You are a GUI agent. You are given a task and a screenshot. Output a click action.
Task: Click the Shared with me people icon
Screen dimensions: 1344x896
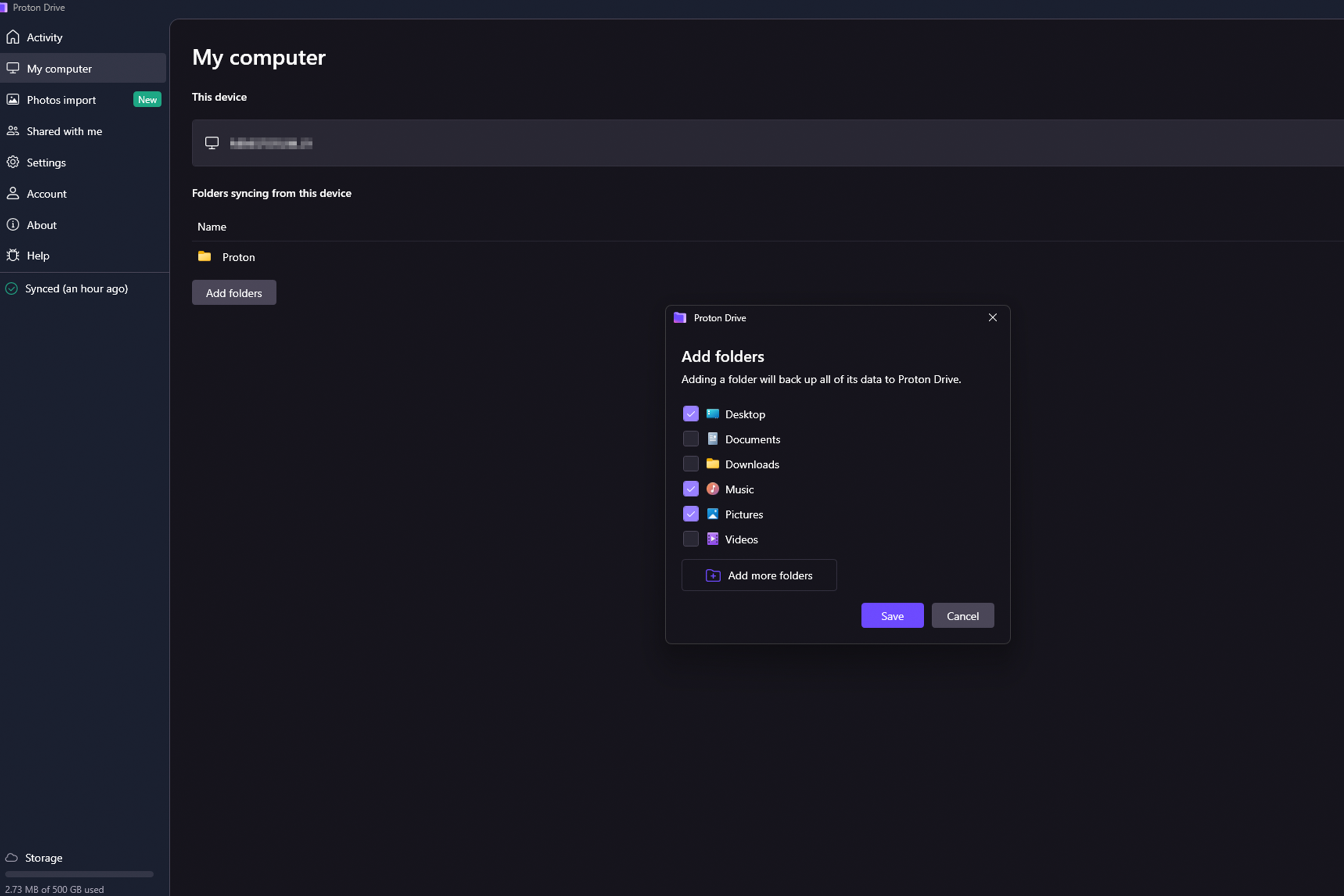13,131
